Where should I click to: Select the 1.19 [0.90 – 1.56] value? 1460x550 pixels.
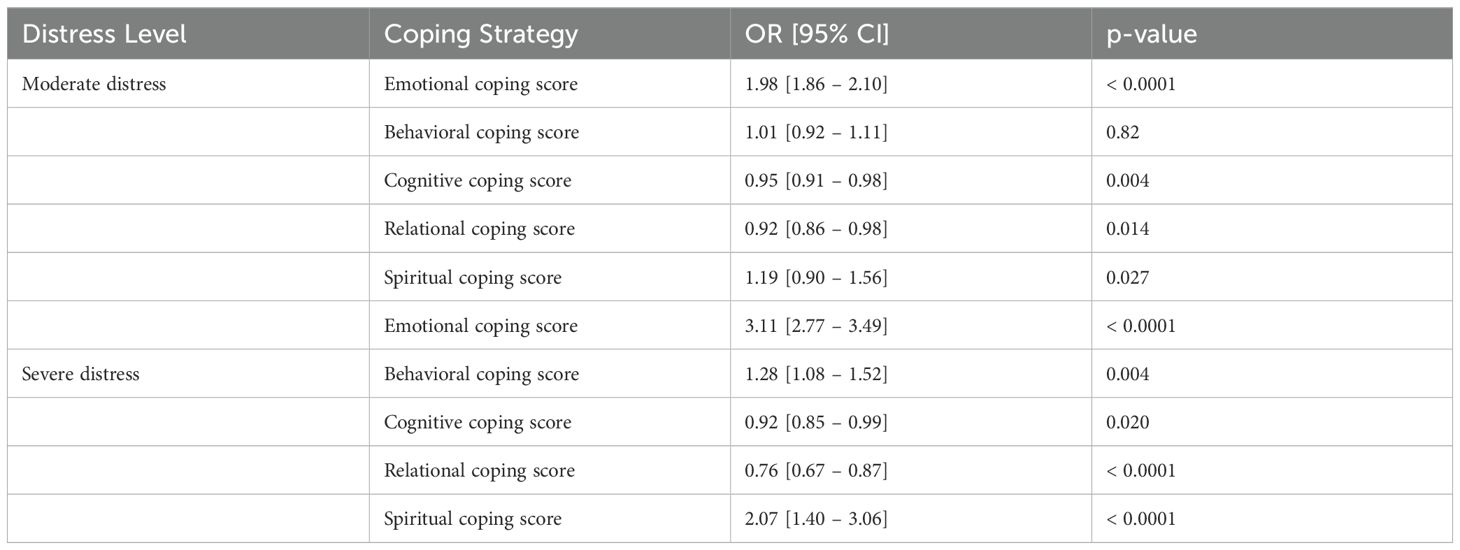[816, 277]
